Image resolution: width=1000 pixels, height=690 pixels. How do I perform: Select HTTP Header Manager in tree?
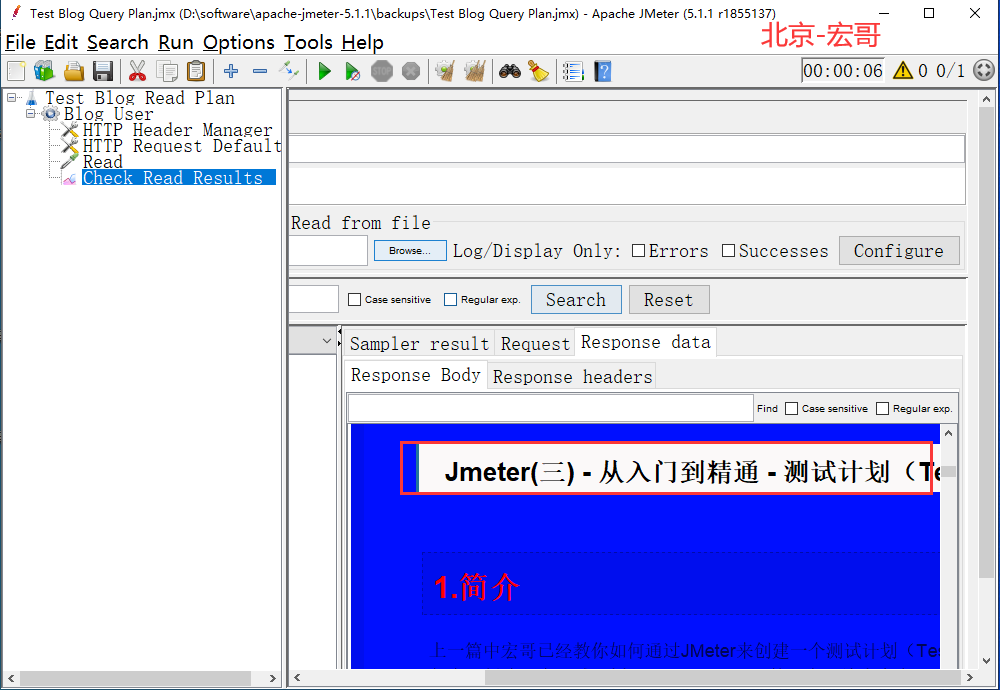coord(177,130)
